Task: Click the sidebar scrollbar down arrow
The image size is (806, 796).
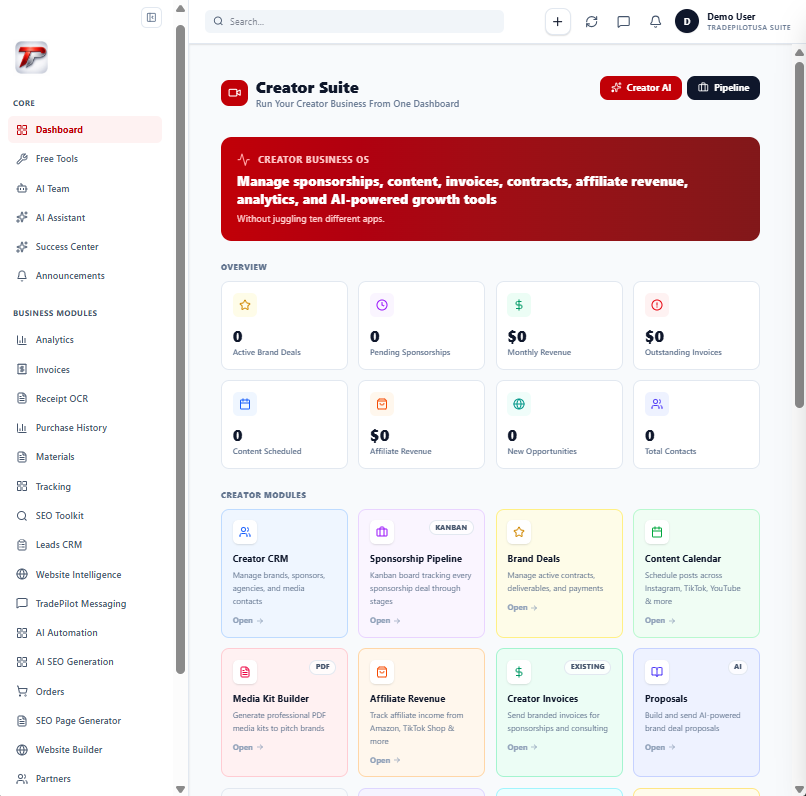Action: click(x=180, y=789)
